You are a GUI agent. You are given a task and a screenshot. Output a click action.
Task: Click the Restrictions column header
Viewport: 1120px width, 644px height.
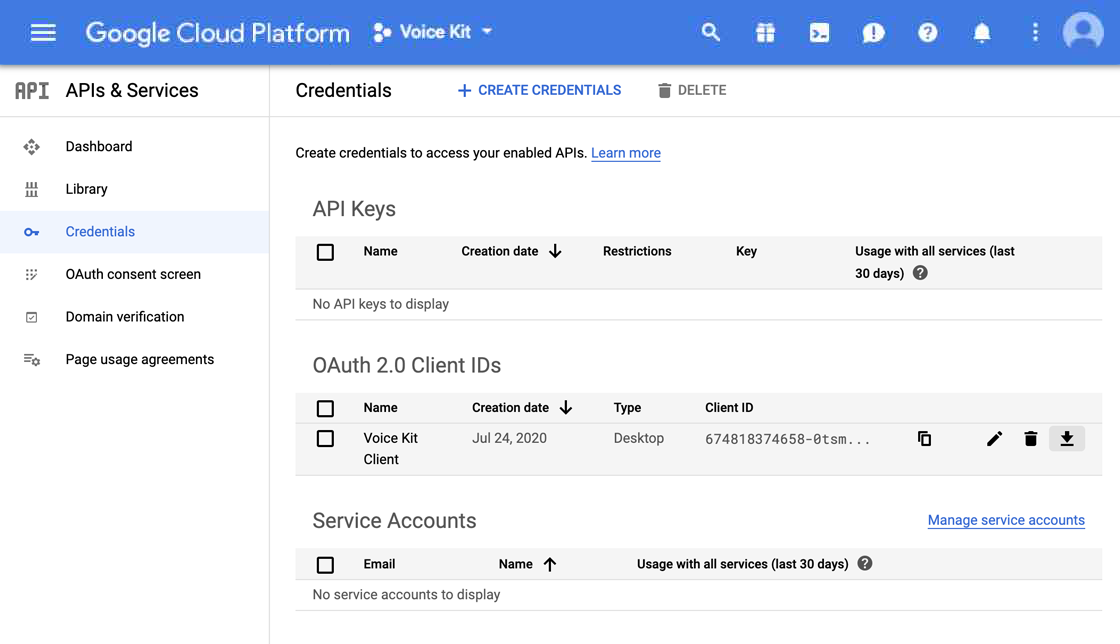click(x=637, y=251)
